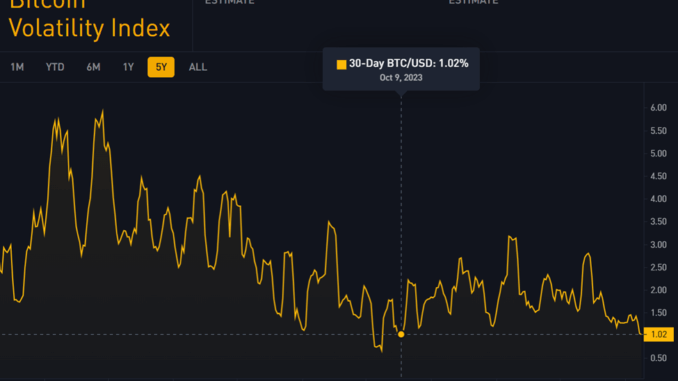The height and width of the screenshot is (381, 678).
Task: Select the 1M time range
Action: point(17,67)
